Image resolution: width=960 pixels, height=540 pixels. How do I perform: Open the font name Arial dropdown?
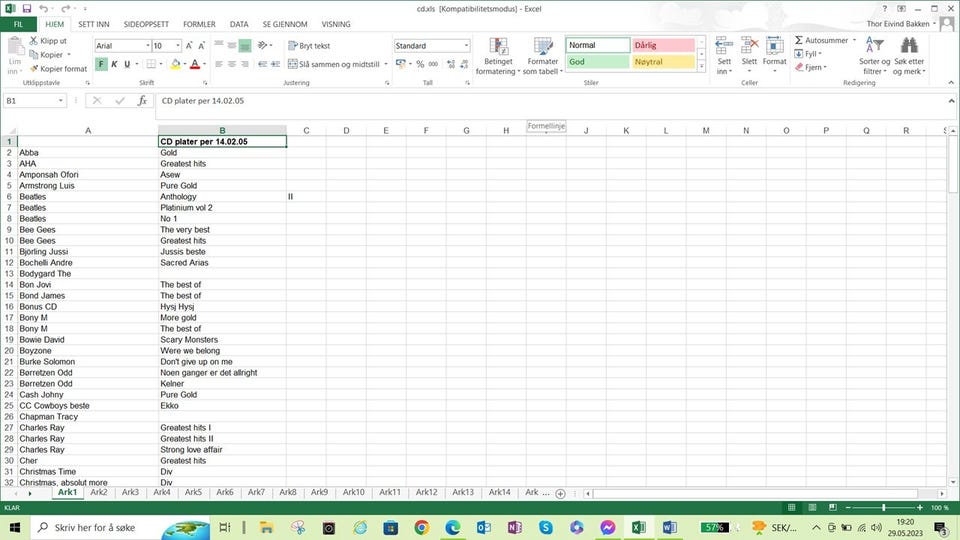[x=148, y=46]
